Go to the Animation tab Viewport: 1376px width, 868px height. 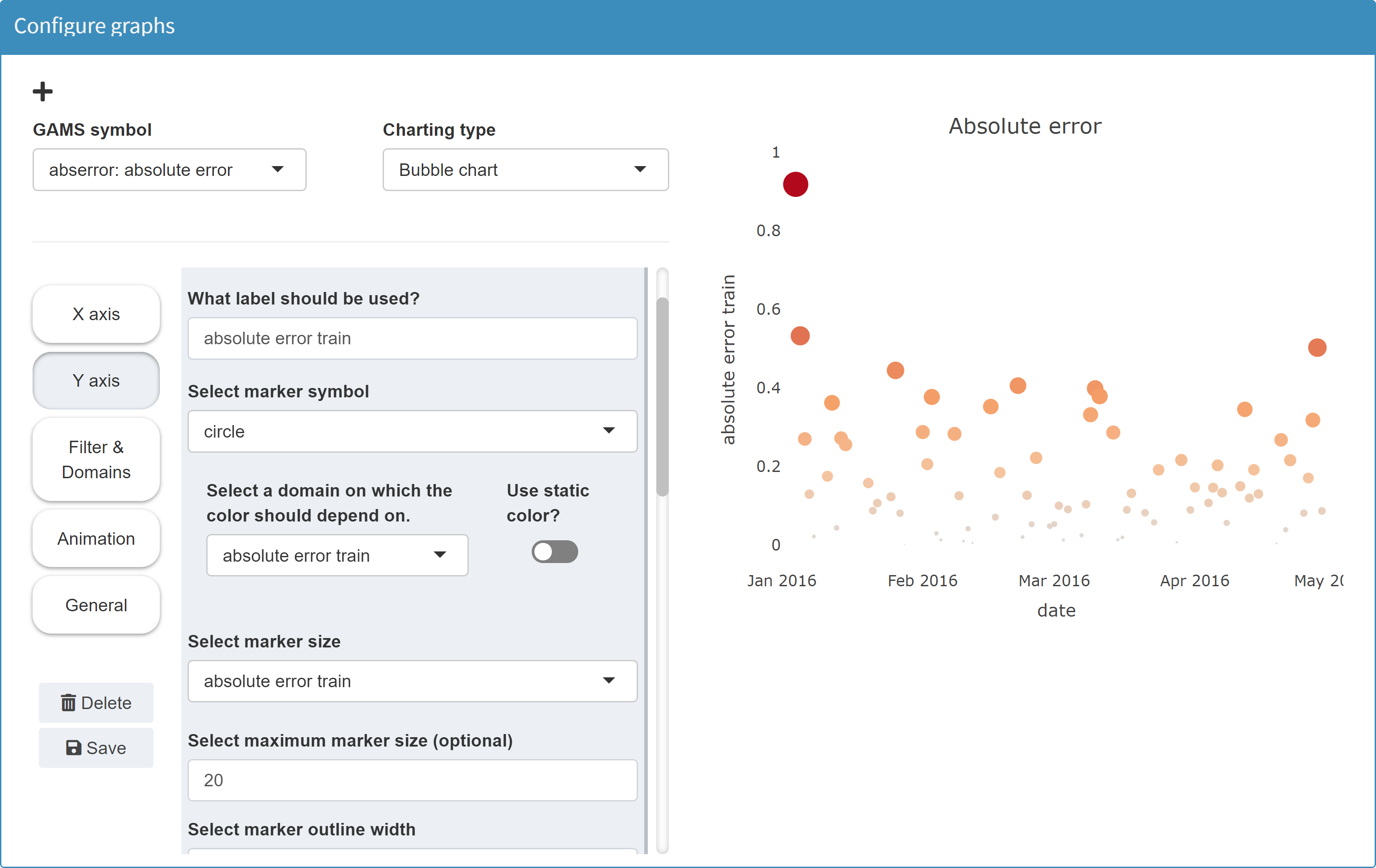(96, 538)
